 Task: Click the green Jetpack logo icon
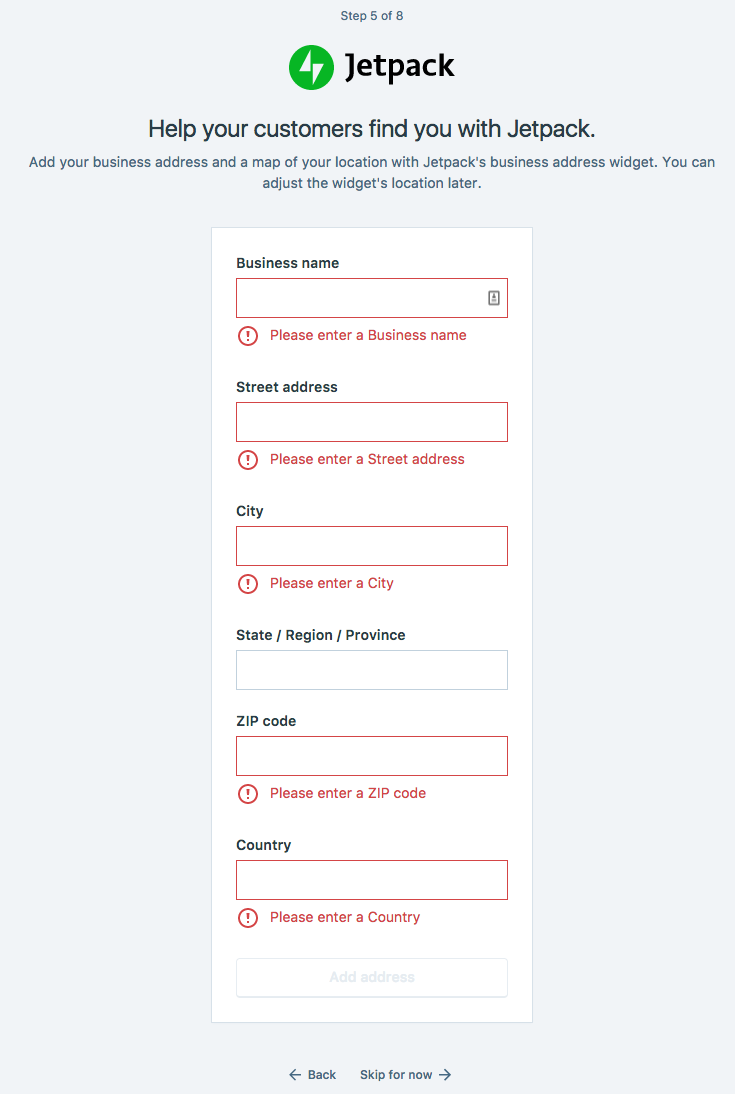point(310,67)
